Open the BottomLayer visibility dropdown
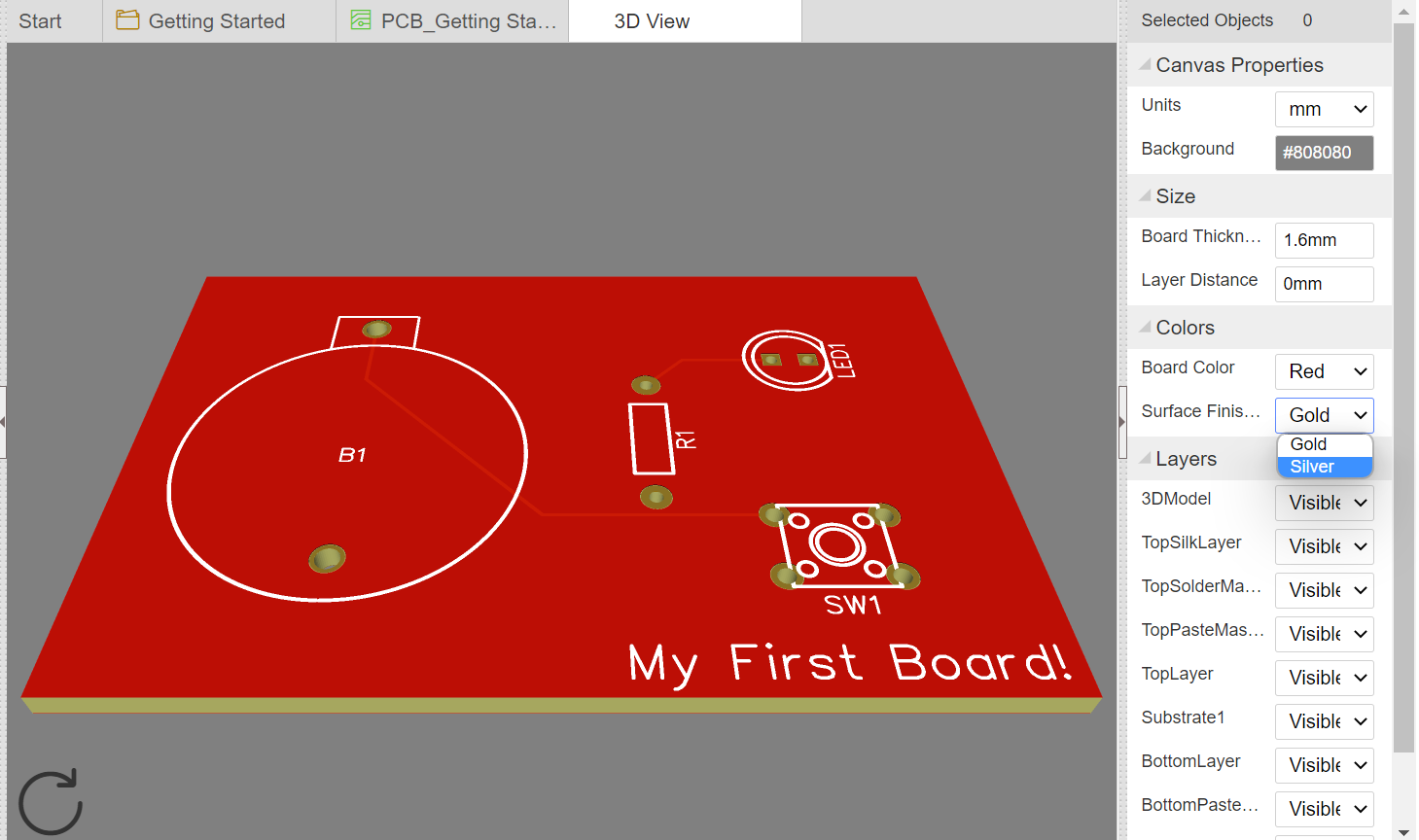Screen dimensions: 1419x840 point(1324,765)
